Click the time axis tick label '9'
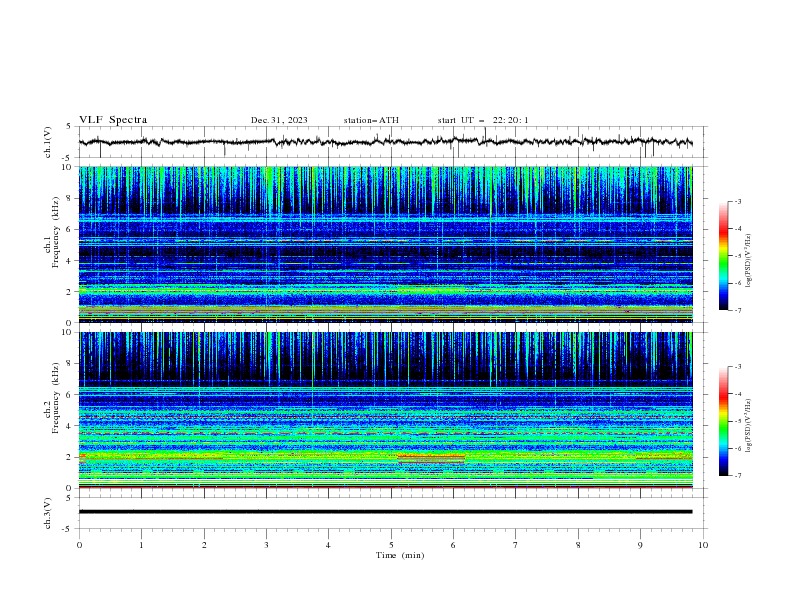 [x=640, y=545]
